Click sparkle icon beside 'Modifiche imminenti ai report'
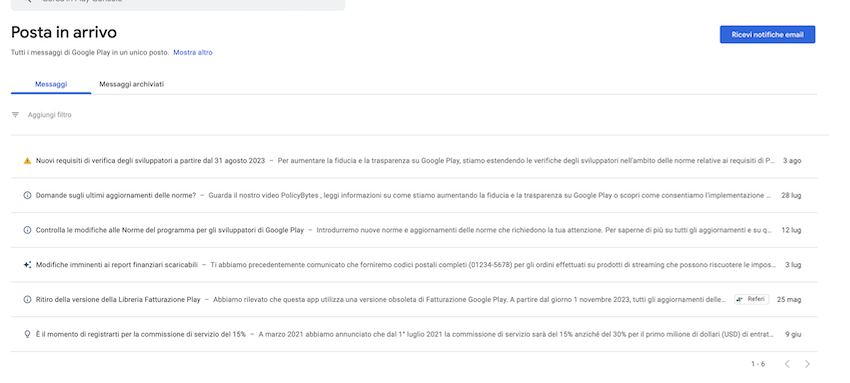850x383 pixels. (x=27, y=265)
